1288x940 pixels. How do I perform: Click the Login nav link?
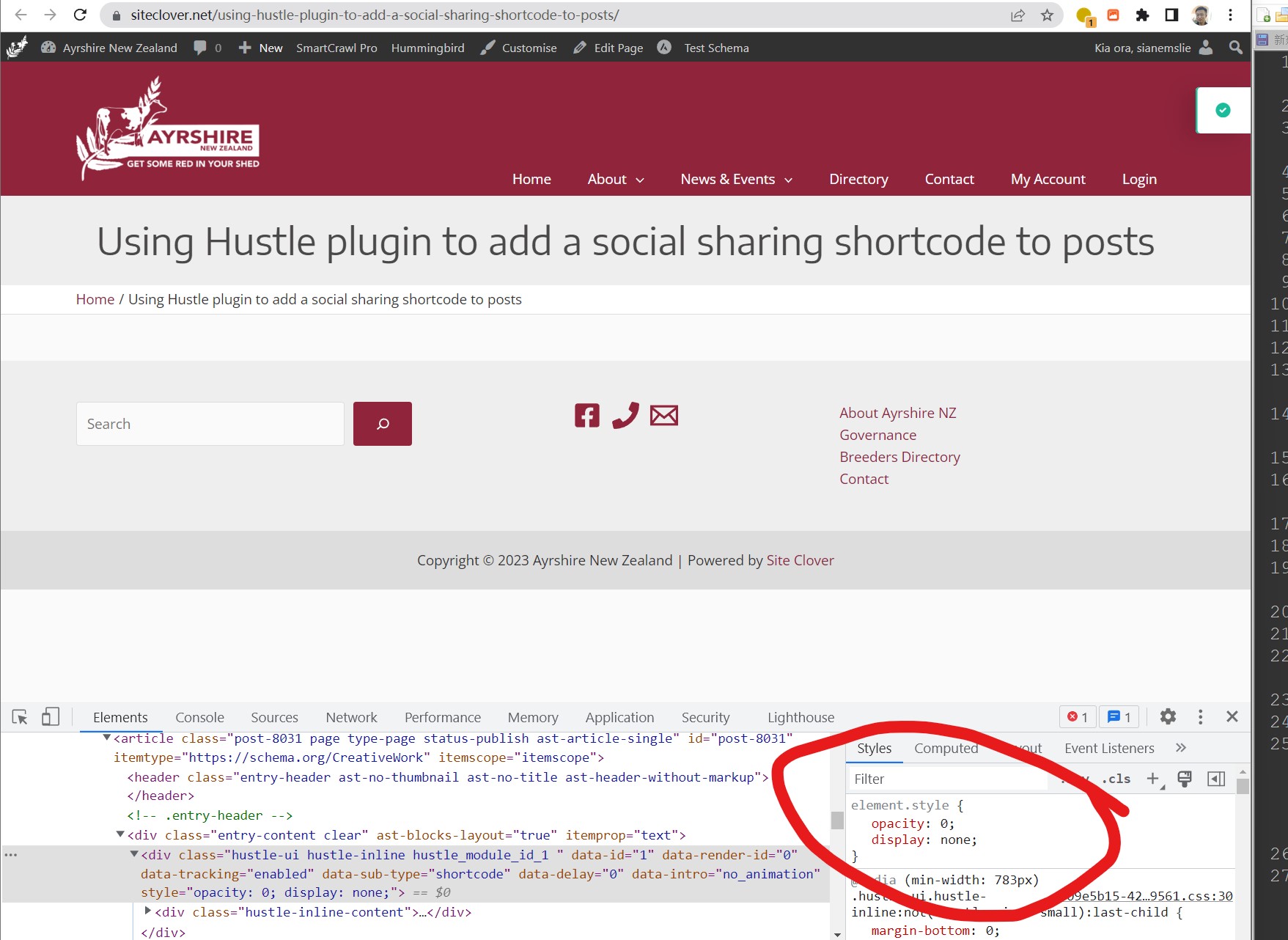1139,179
